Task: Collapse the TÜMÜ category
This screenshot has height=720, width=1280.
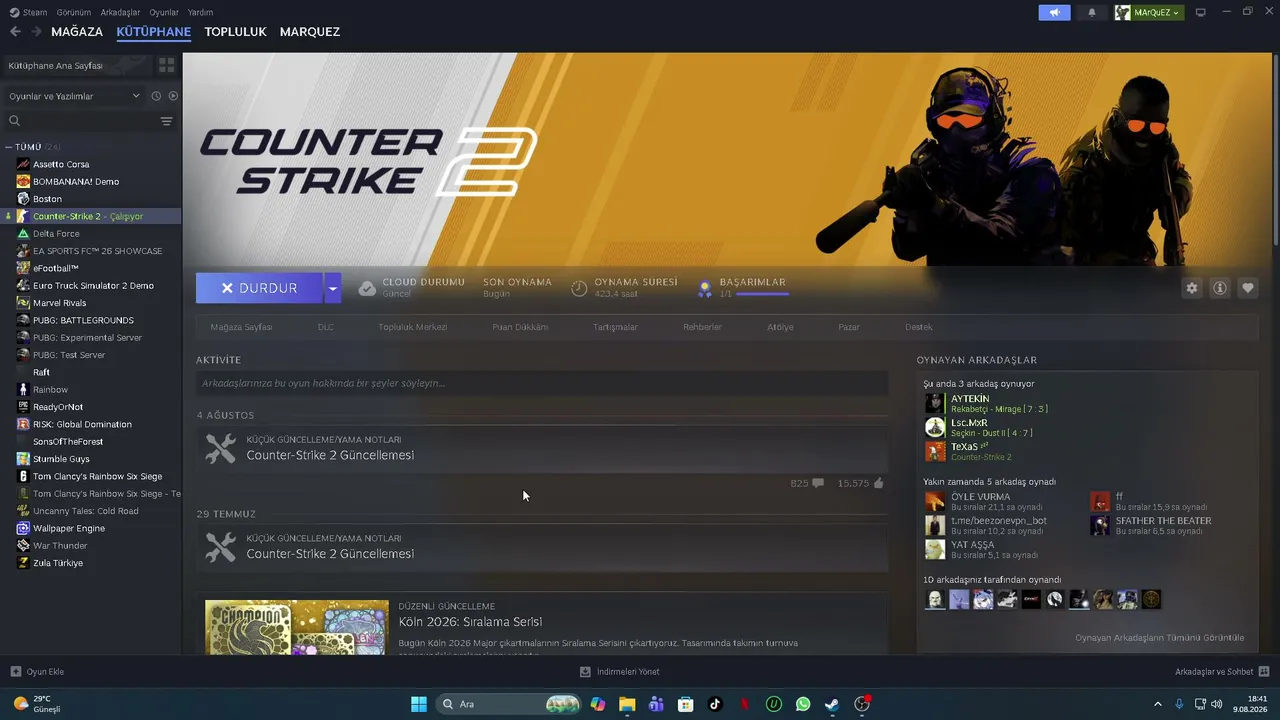Action: 8,147
